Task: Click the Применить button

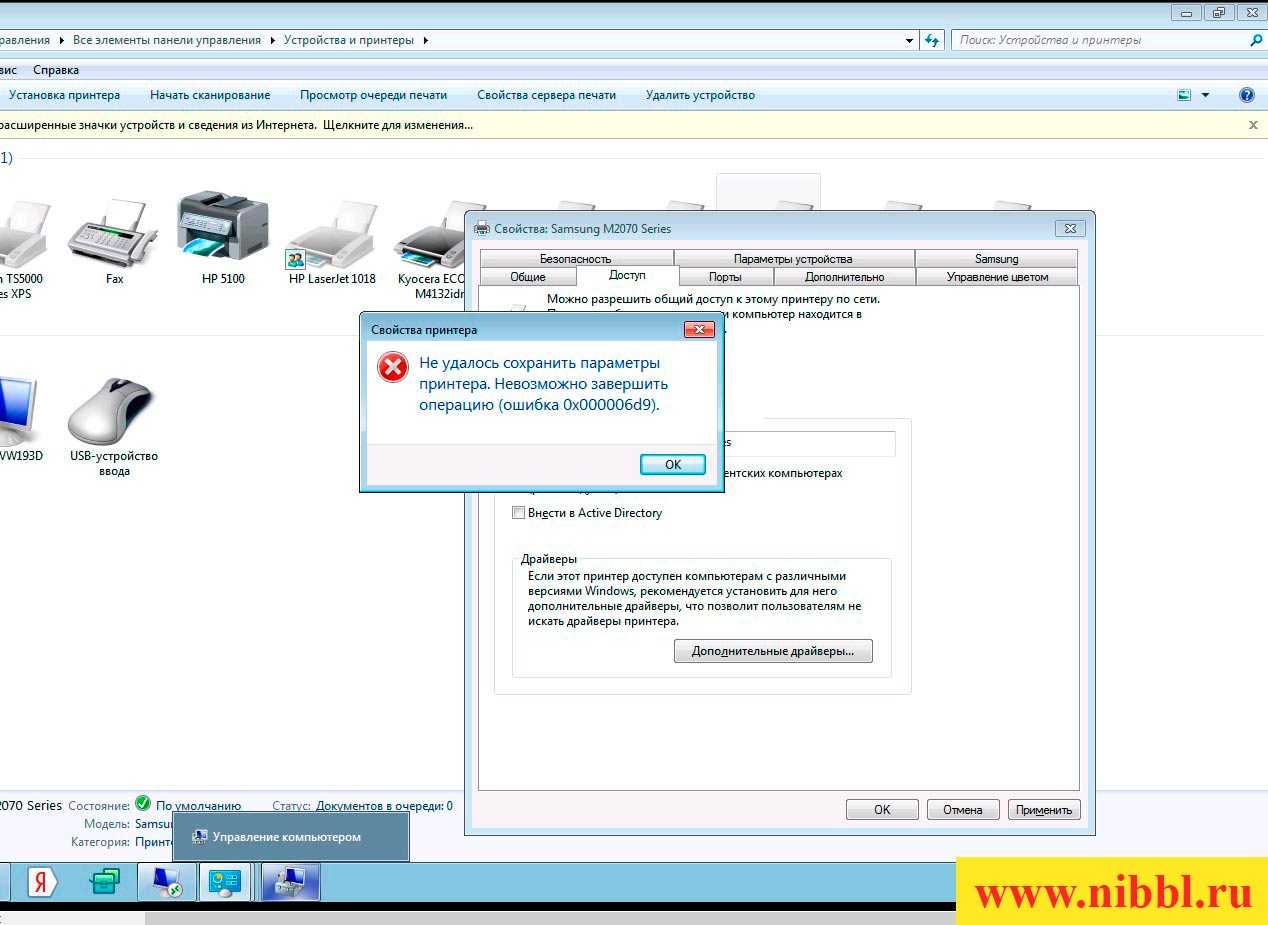Action: [1044, 810]
